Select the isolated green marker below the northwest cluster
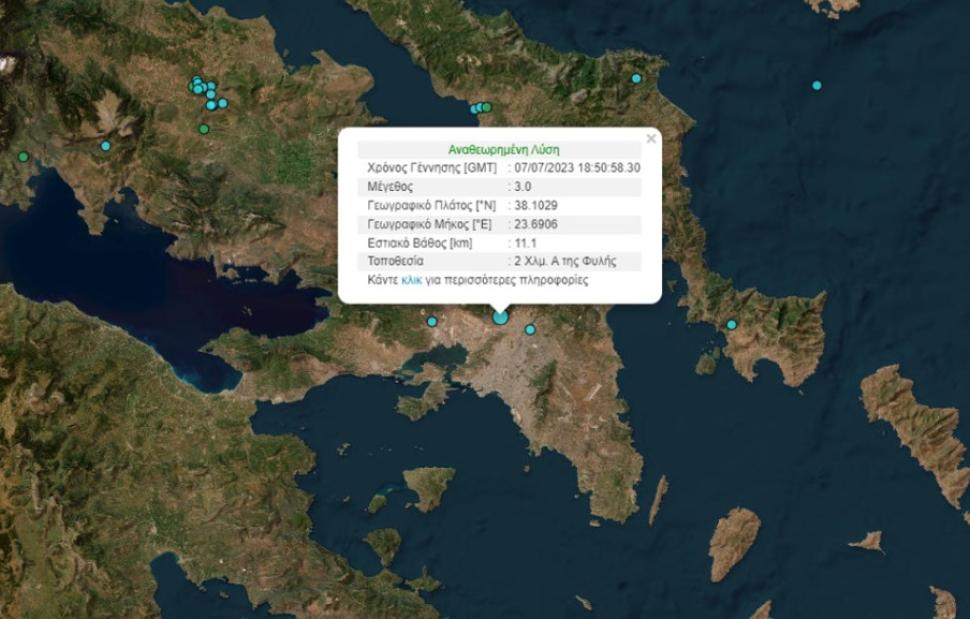Screen dimensions: 970x619 [x=204, y=129]
